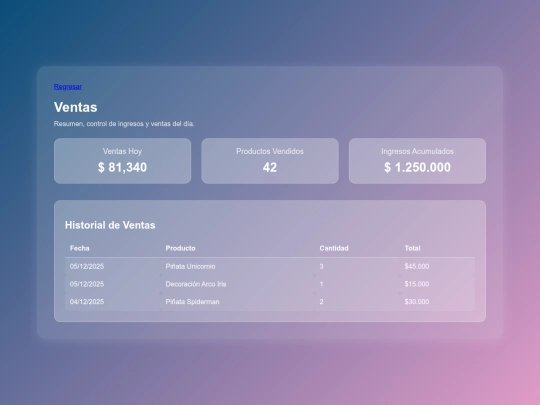This screenshot has width=540, height=405.
Task: Select the Ventas page heading
Action: coord(75,107)
